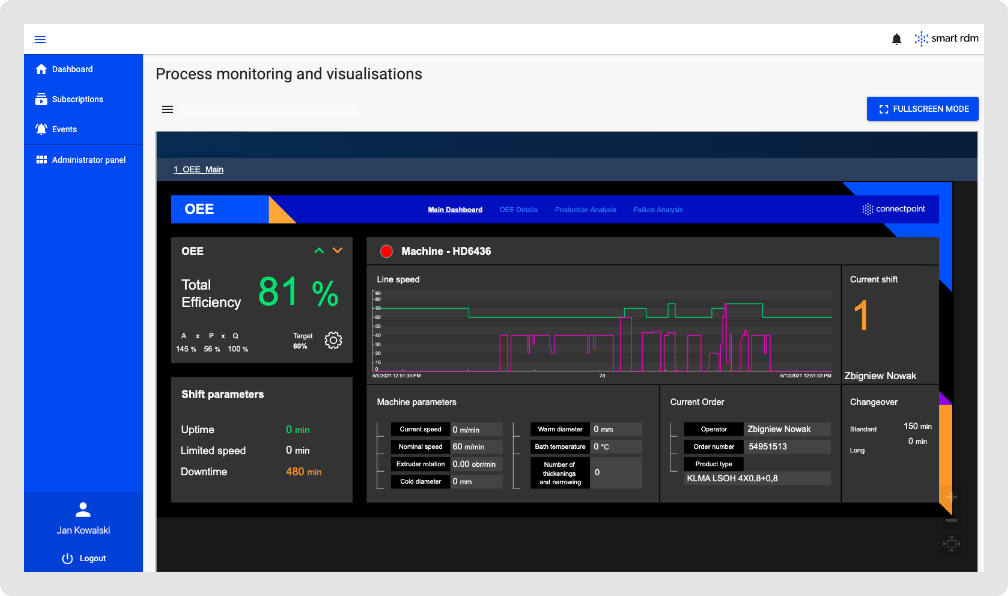
Task: Click the Subscriptions icon in sidebar
Action: point(41,99)
